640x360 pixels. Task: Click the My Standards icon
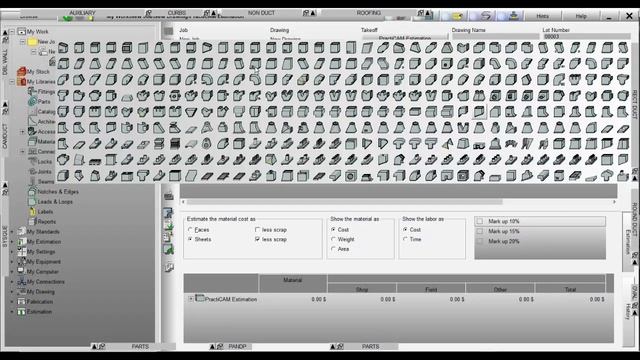[22, 231]
